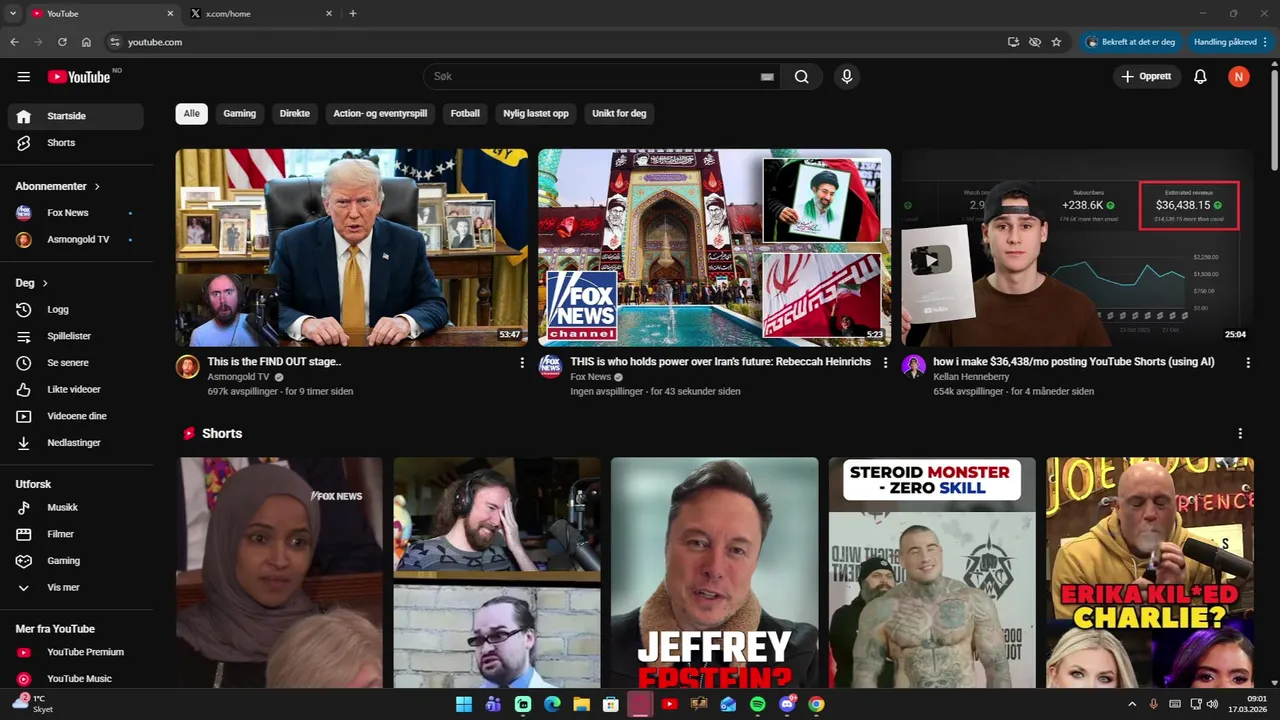Start voice search with microphone icon
Image resolution: width=1280 pixels, height=720 pixels.
coord(847,77)
